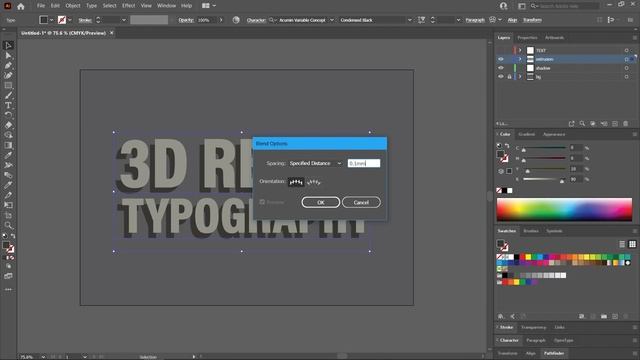Image resolution: width=640 pixels, height=360 pixels.
Task: Pick the Eraser tool in toolbar
Action: [x=8, y=125]
